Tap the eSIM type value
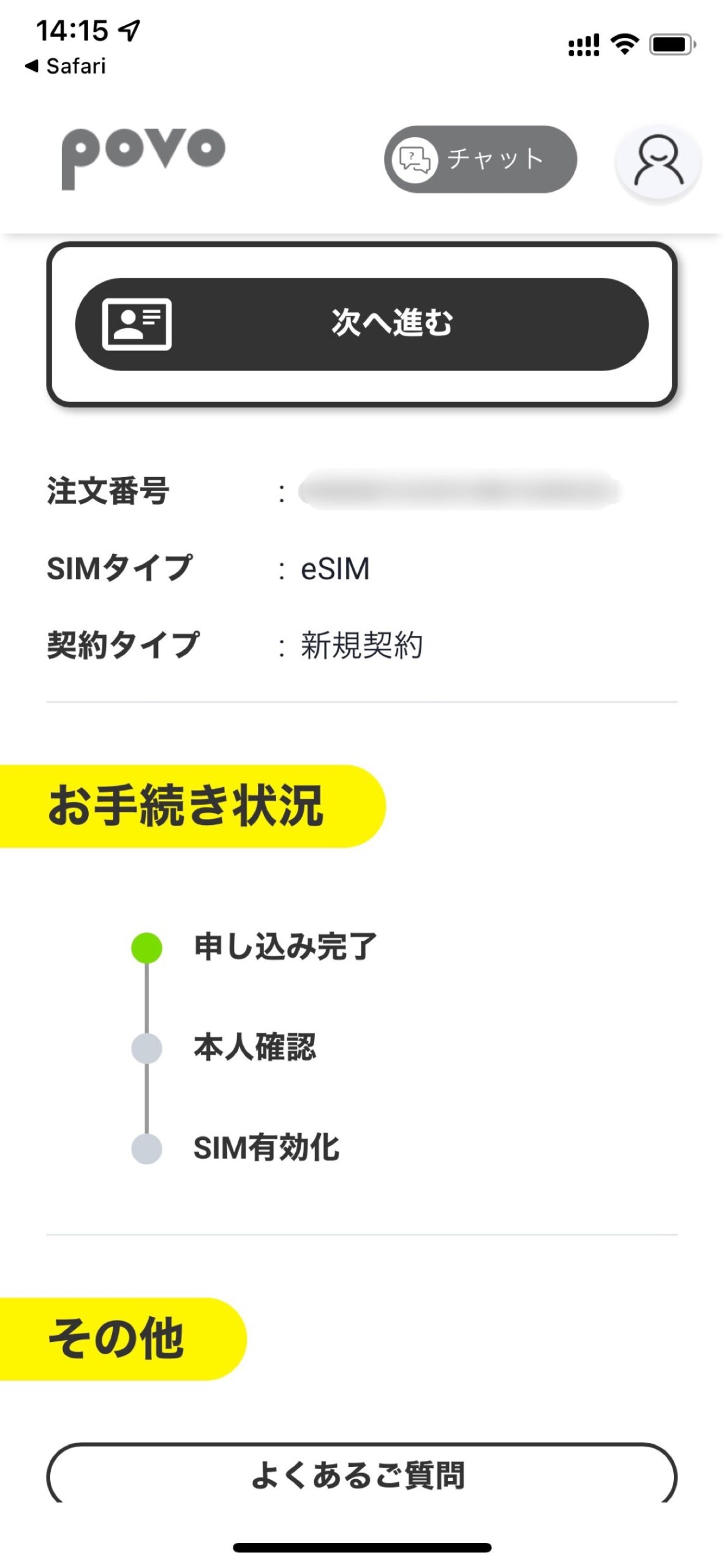Viewport: 724px width, 1568px height. click(x=335, y=569)
